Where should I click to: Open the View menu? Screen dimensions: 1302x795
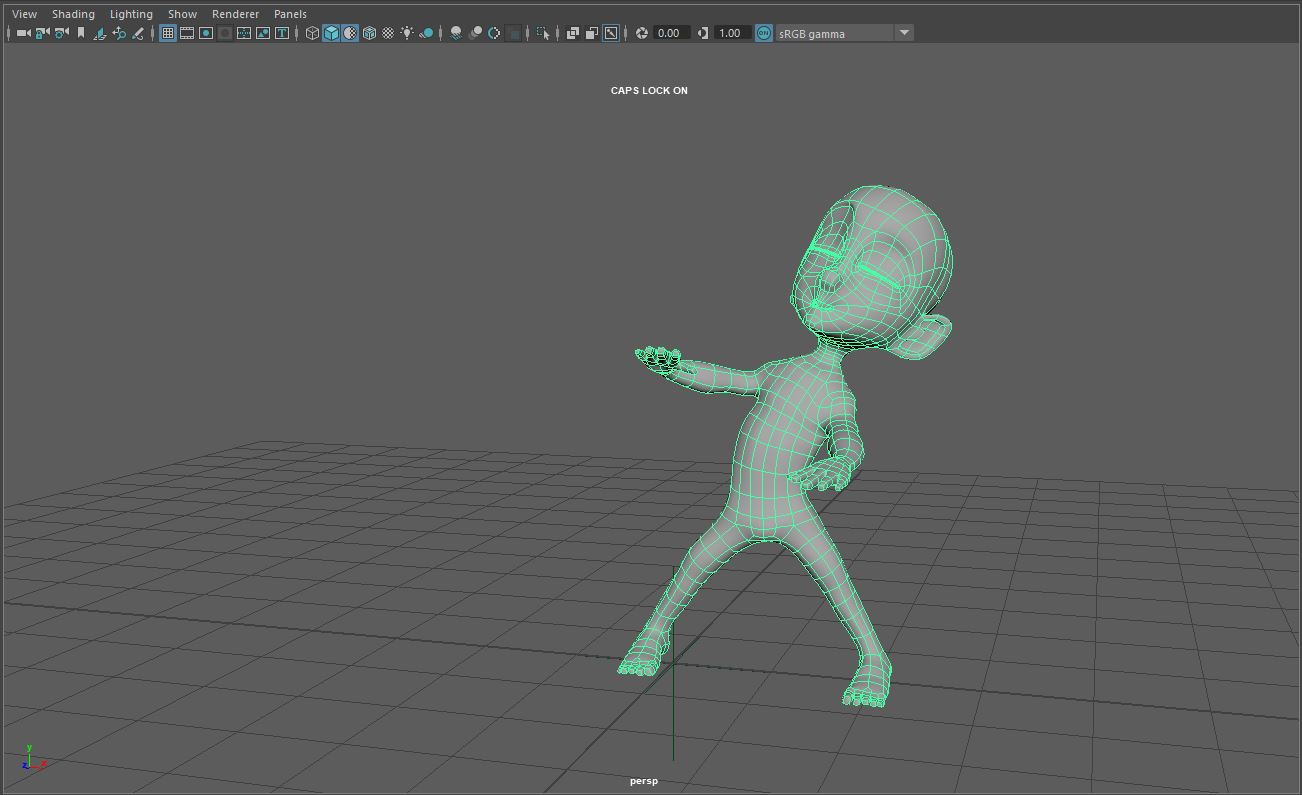[x=25, y=14]
